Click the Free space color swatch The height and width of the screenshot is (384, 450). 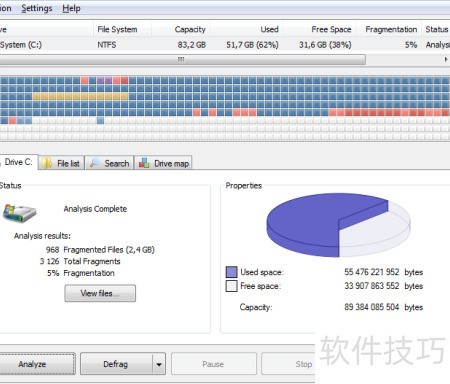tap(231, 286)
